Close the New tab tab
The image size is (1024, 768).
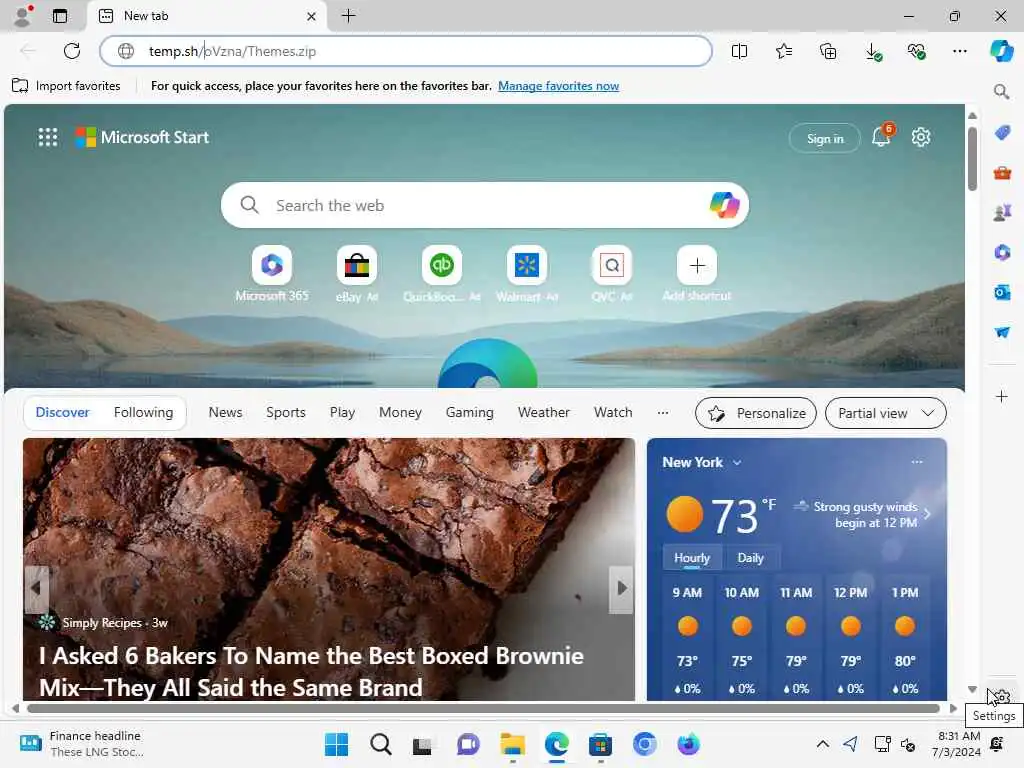pos(312,16)
